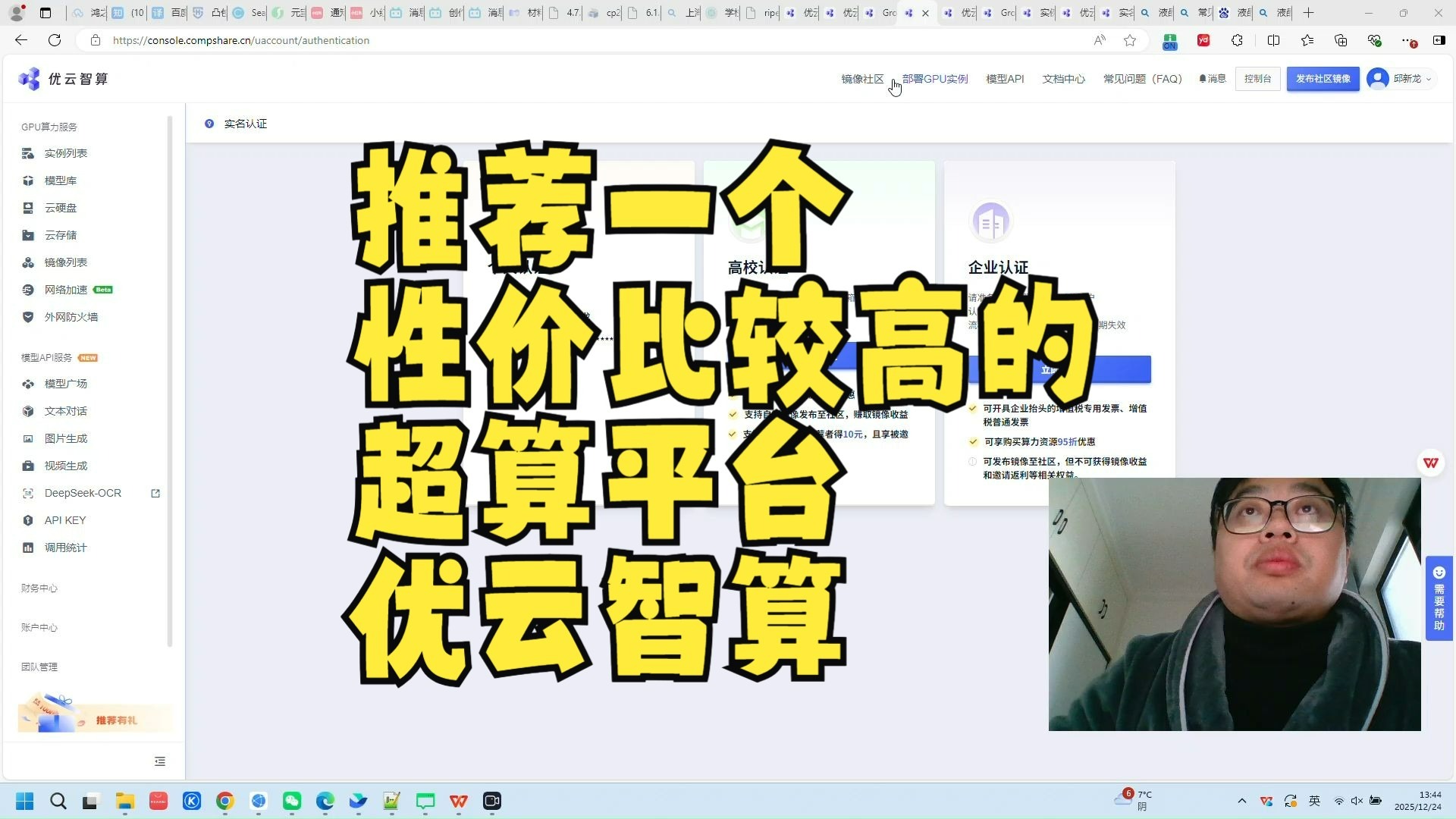This screenshot has height=819, width=1456.
Task: Expand the 财务中心 sidebar section
Action: tap(39, 588)
